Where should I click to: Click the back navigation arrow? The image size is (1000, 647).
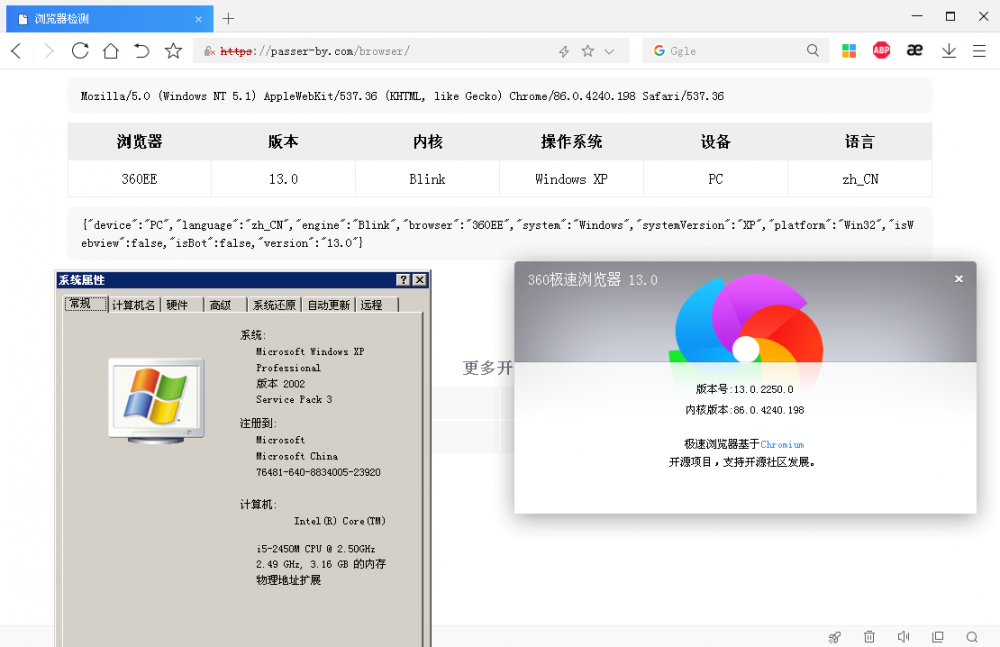coord(18,50)
